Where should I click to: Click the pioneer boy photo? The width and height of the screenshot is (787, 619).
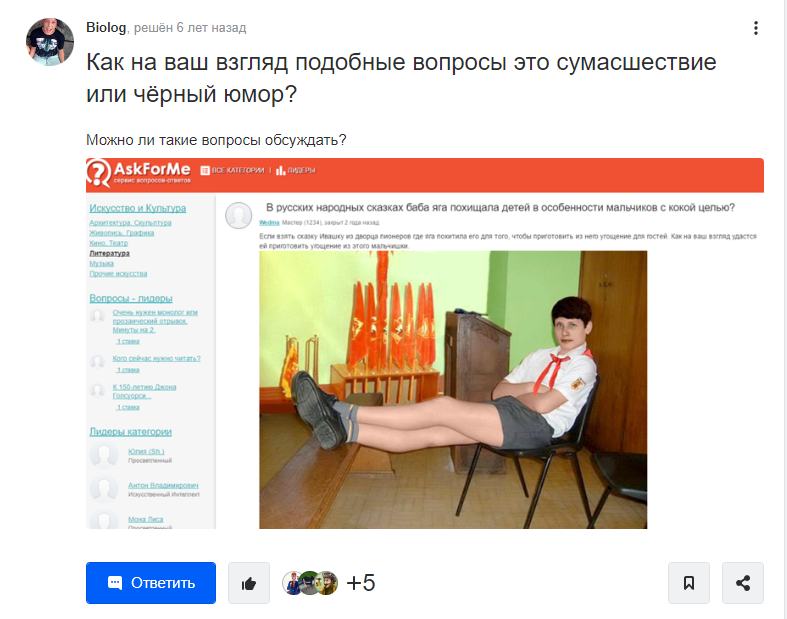(453, 390)
